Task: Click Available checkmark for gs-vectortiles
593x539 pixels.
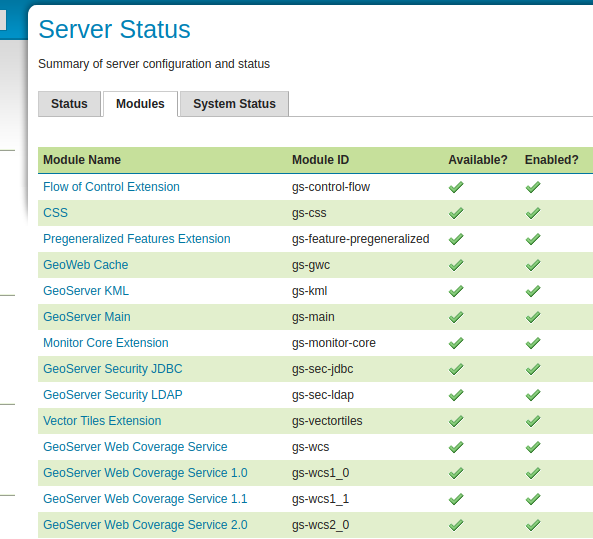Action: coord(456,421)
